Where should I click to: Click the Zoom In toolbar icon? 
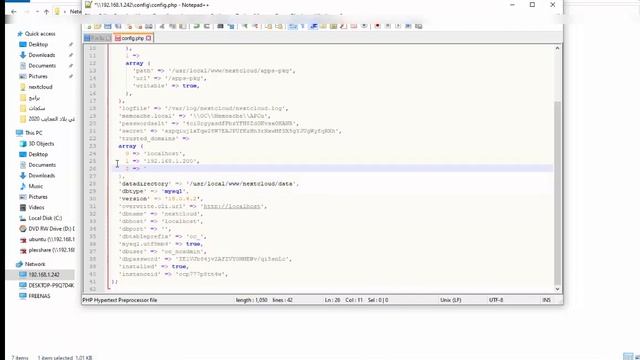[x=245, y=26]
